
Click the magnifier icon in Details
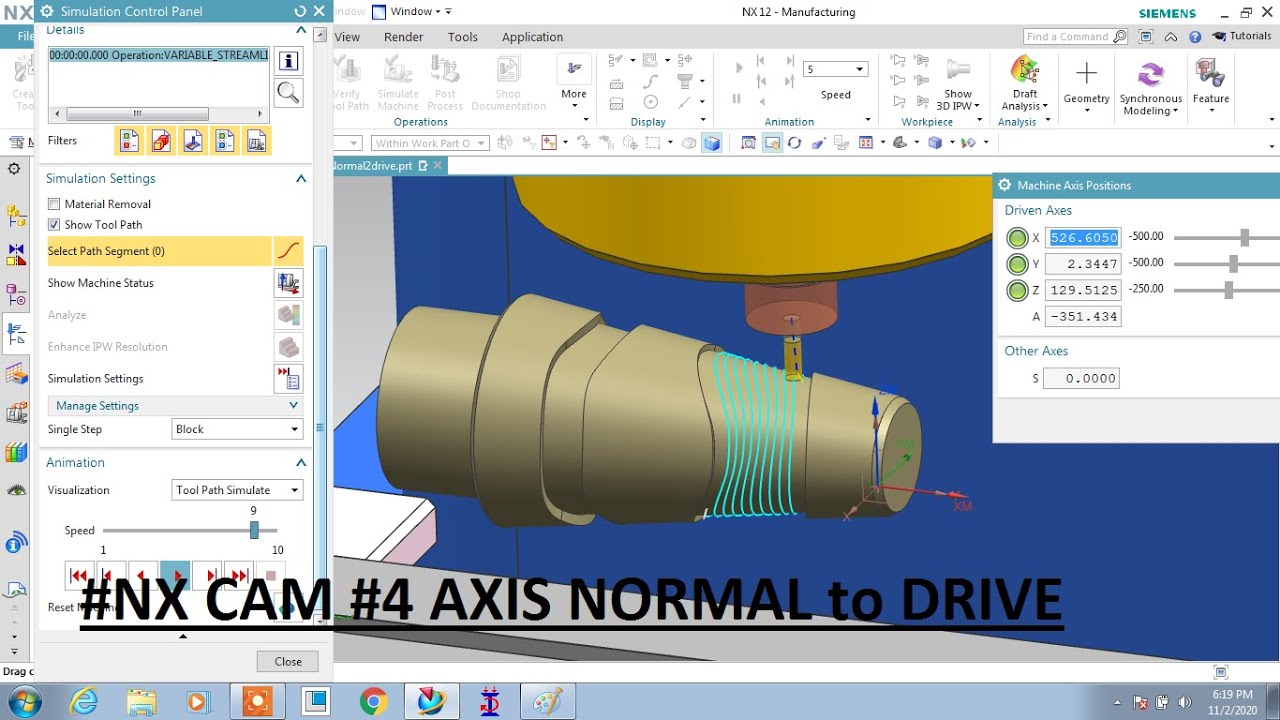pyautogui.click(x=289, y=93)
